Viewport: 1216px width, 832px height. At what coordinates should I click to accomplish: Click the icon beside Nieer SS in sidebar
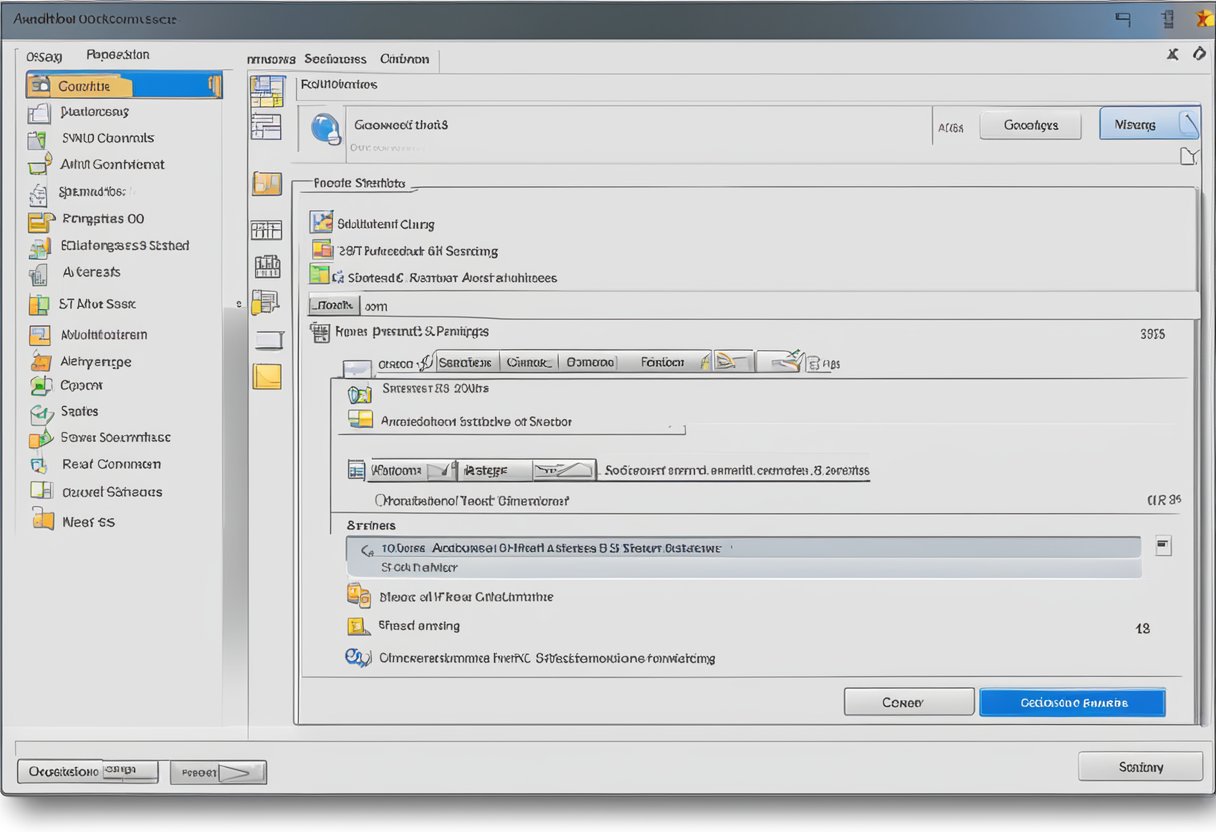pos(42,519)
